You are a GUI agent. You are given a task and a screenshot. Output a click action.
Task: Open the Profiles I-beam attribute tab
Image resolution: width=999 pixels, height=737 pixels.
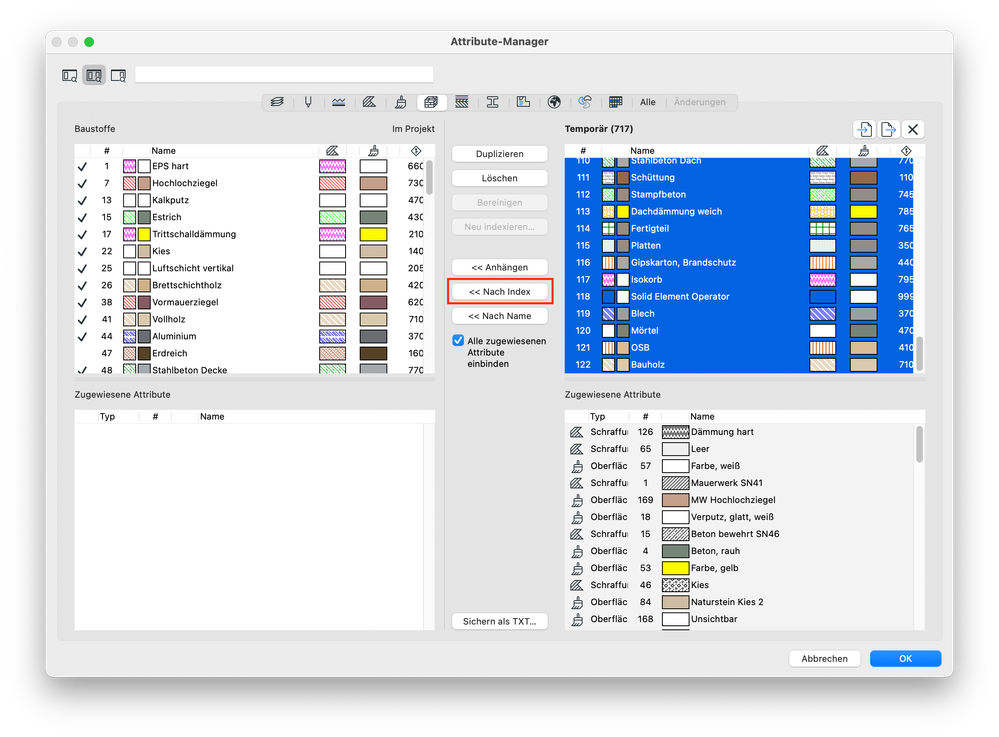coord(492,102)
